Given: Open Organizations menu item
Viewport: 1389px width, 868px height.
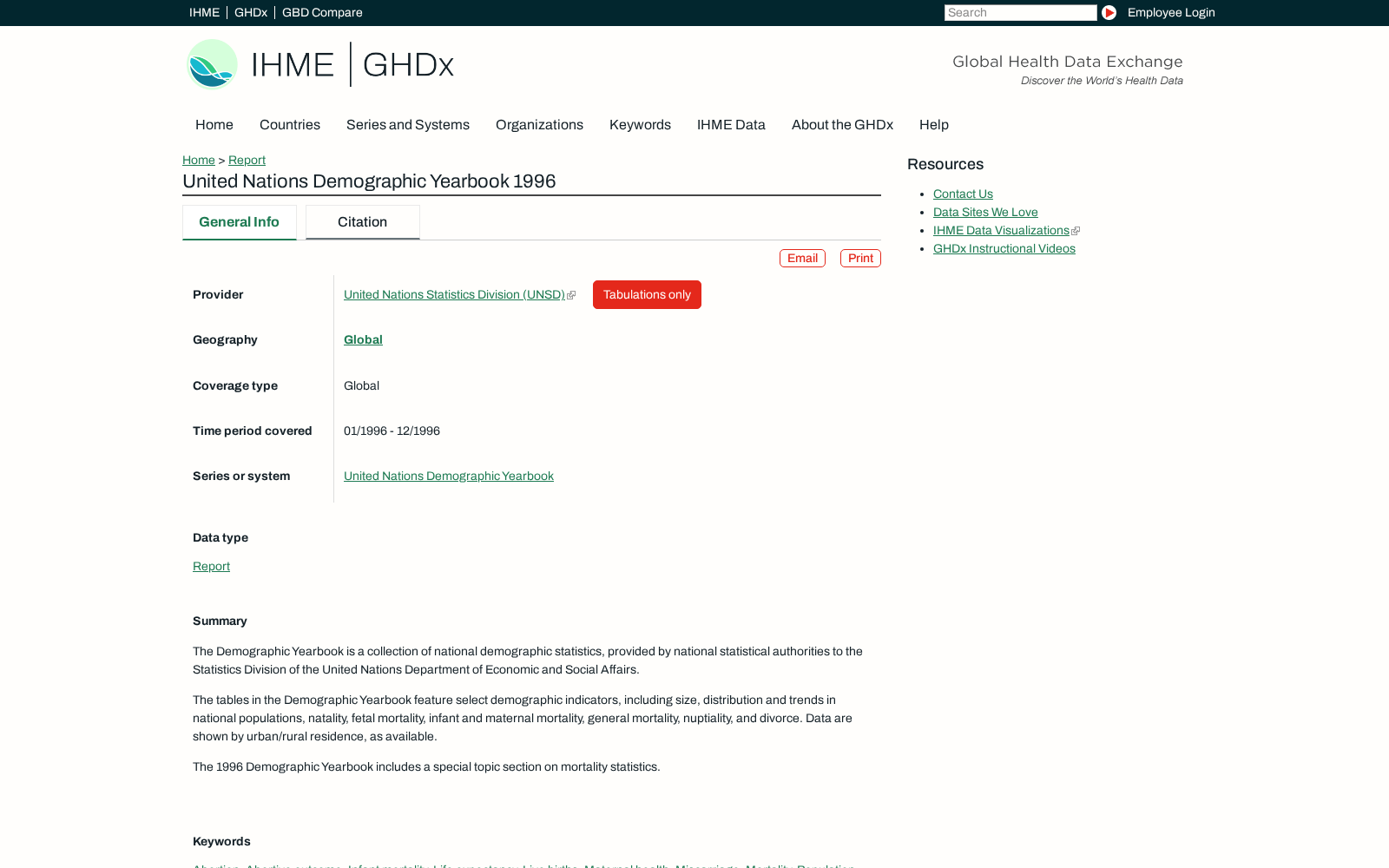Looking at the screenshot, I should [539, 125].
